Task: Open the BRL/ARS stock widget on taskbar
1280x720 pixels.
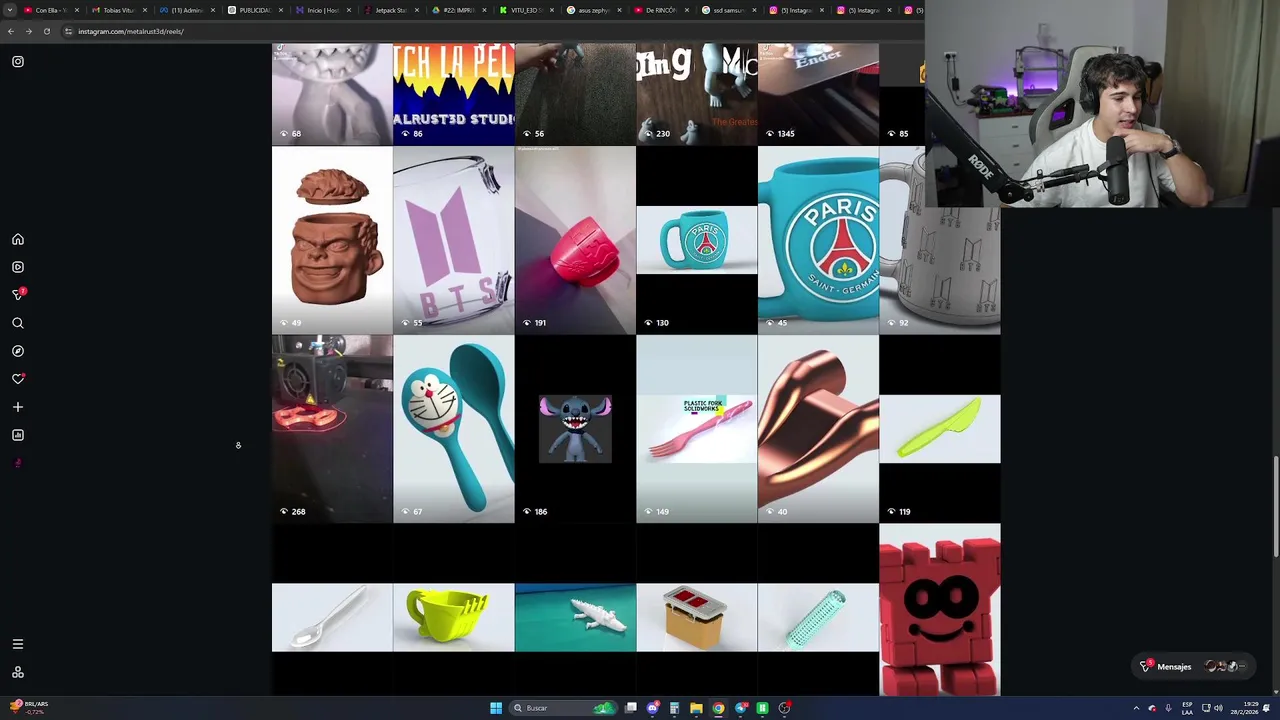Action: (28, 707)
